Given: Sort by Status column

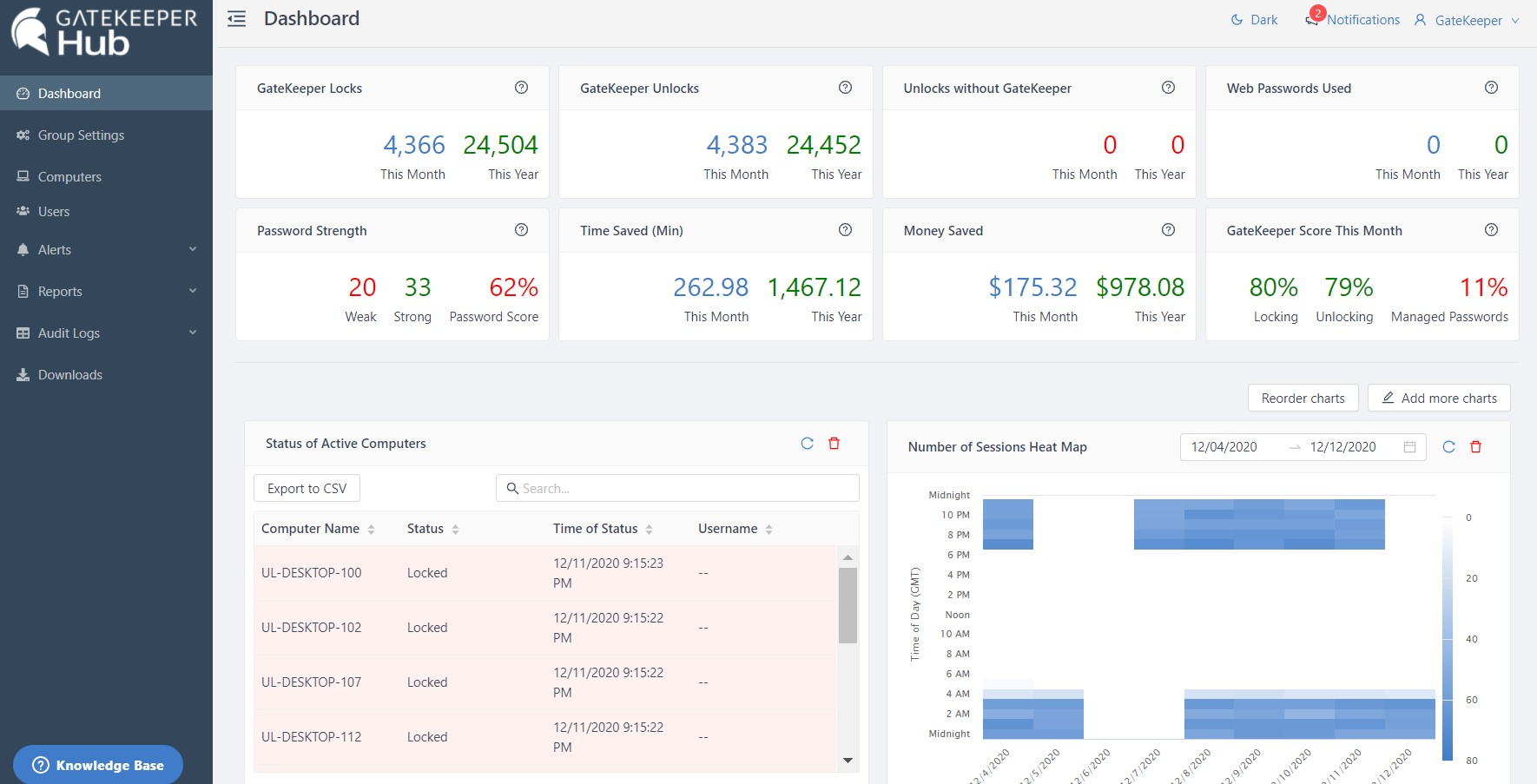Looking at the screenshot, I should tap(432, 528).
